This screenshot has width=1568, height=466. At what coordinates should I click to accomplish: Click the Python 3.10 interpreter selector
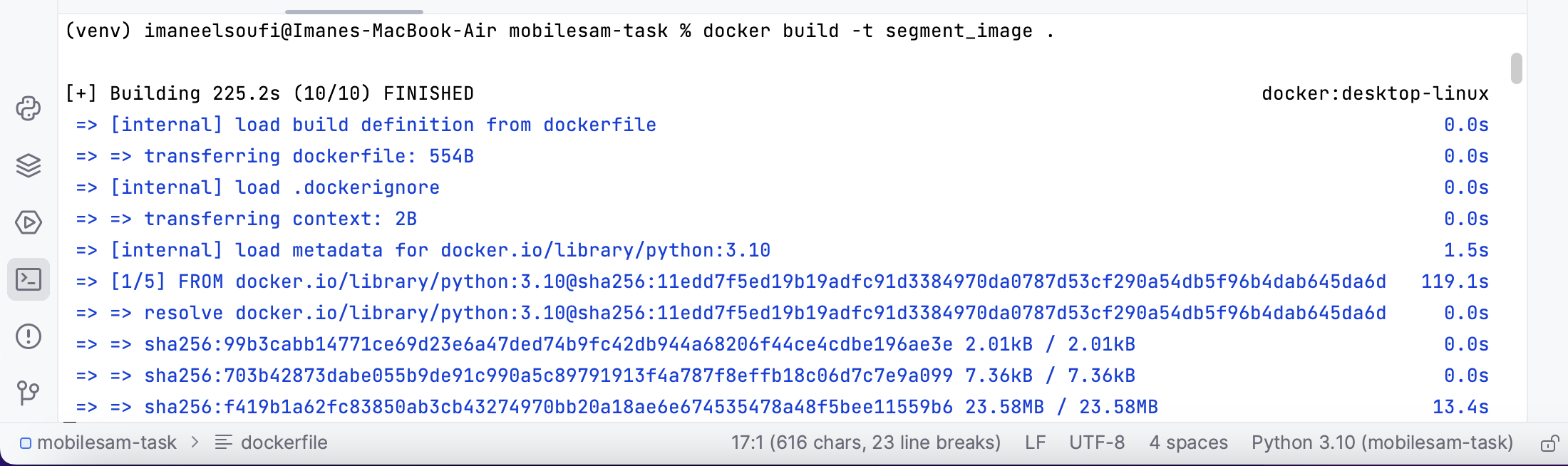(1382, 443)
